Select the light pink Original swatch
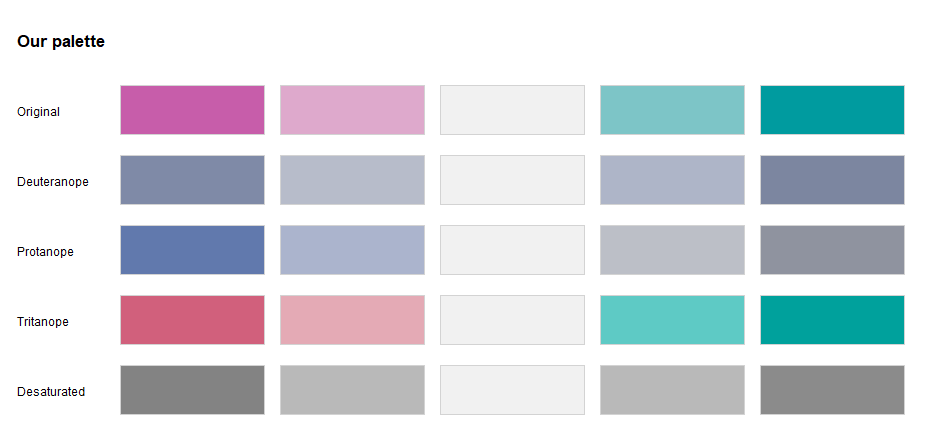936x432 pixels. [352, 110]
